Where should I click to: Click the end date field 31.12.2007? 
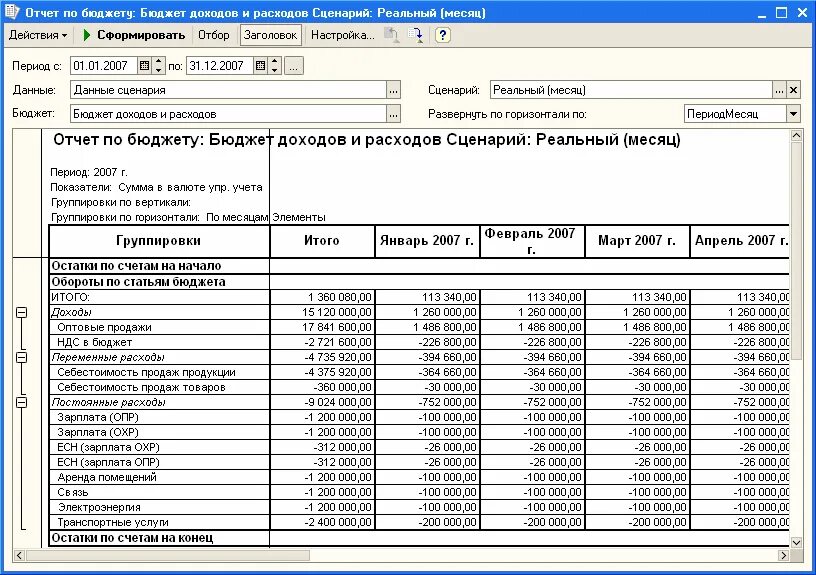[220, 66]
